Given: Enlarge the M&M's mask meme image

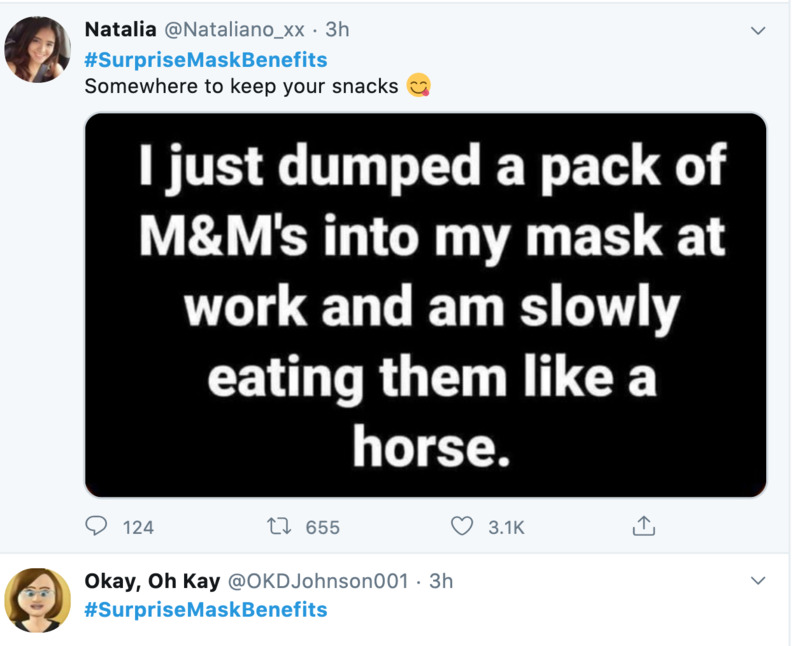Looking at the screenshot, I should pyautogui.click(x=425, y=304).
